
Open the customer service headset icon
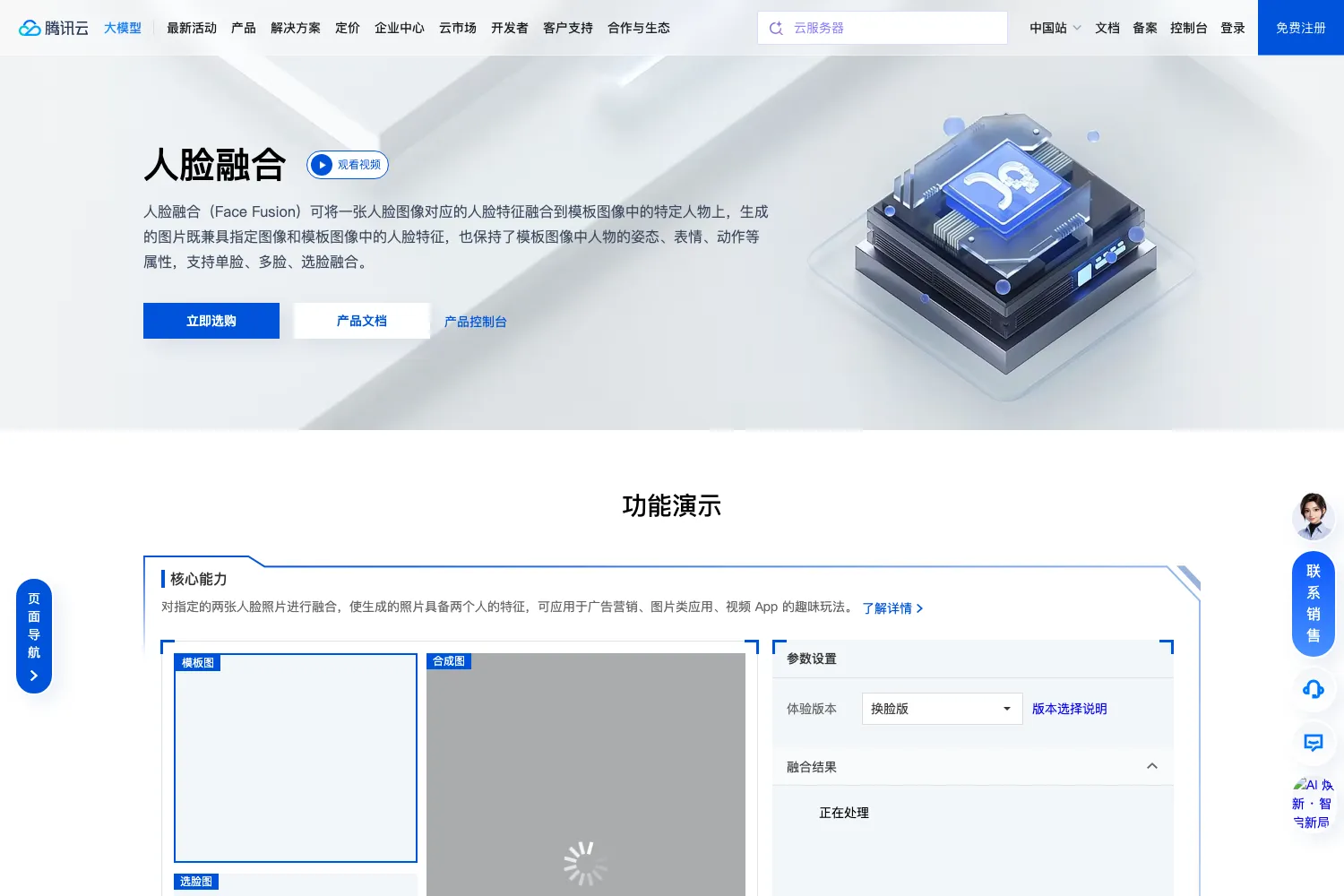(x=1314, y=689)
